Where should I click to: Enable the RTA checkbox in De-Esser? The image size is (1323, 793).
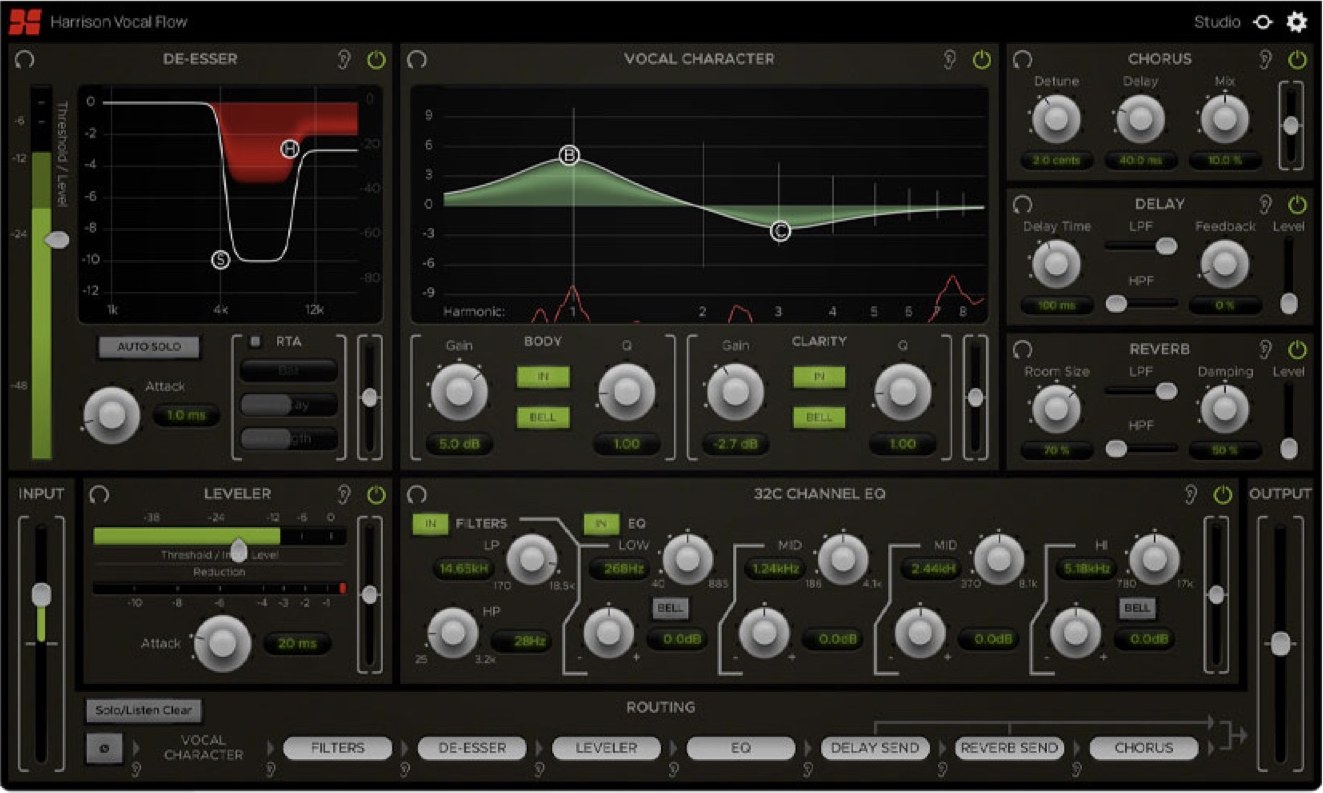255,342
